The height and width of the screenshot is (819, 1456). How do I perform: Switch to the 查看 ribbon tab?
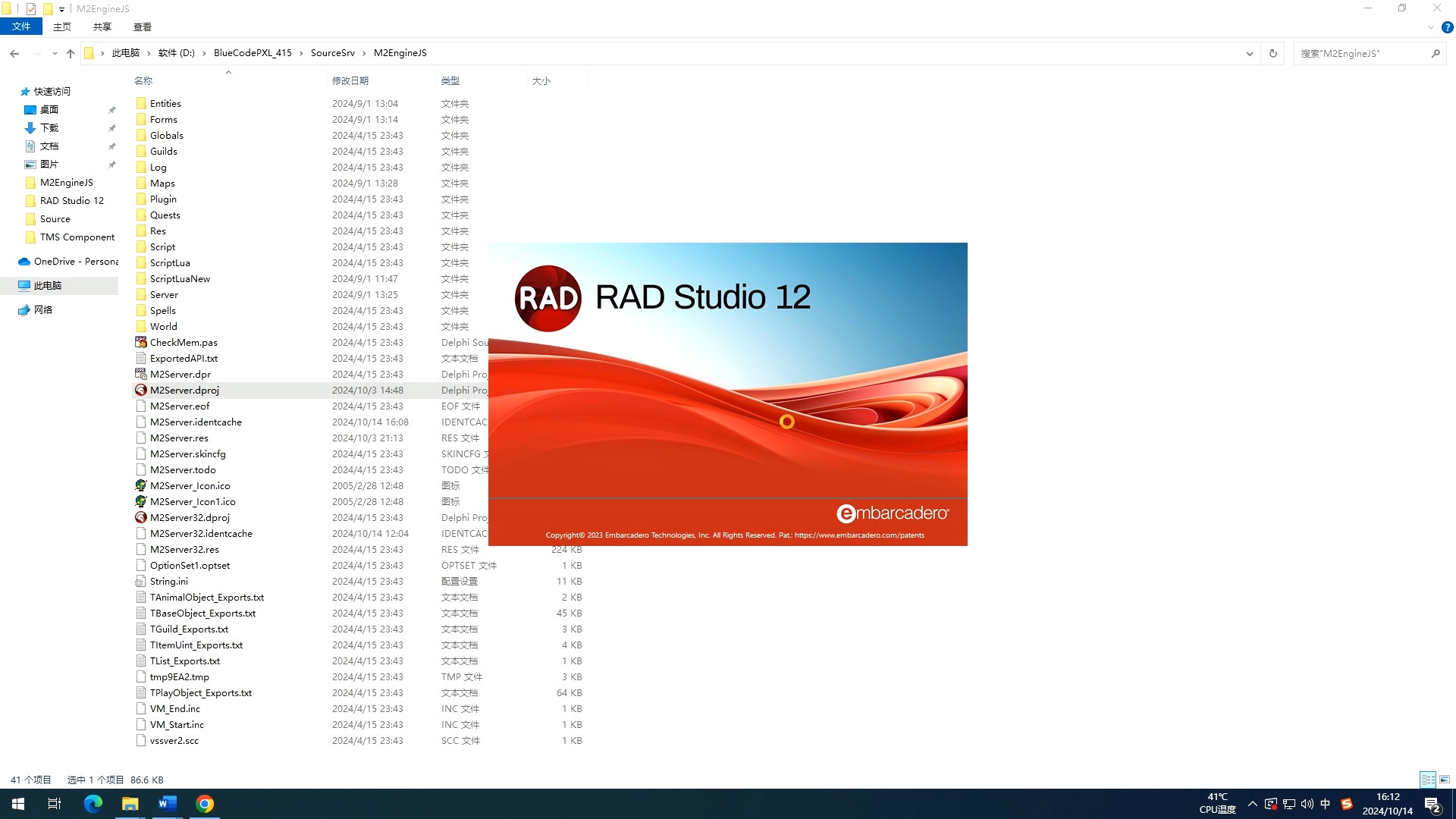(143, 27)
